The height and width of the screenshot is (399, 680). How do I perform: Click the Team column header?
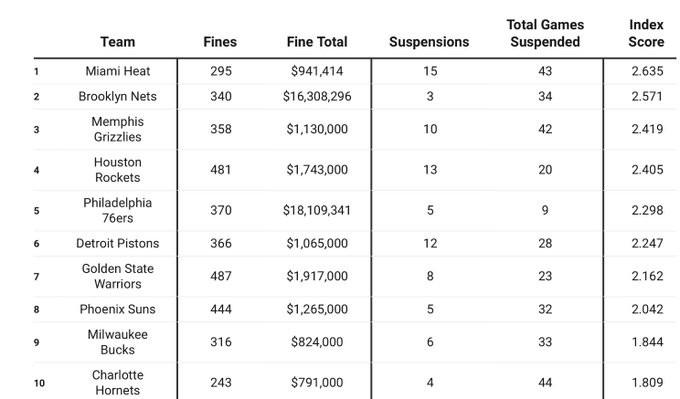pos(118,42)
